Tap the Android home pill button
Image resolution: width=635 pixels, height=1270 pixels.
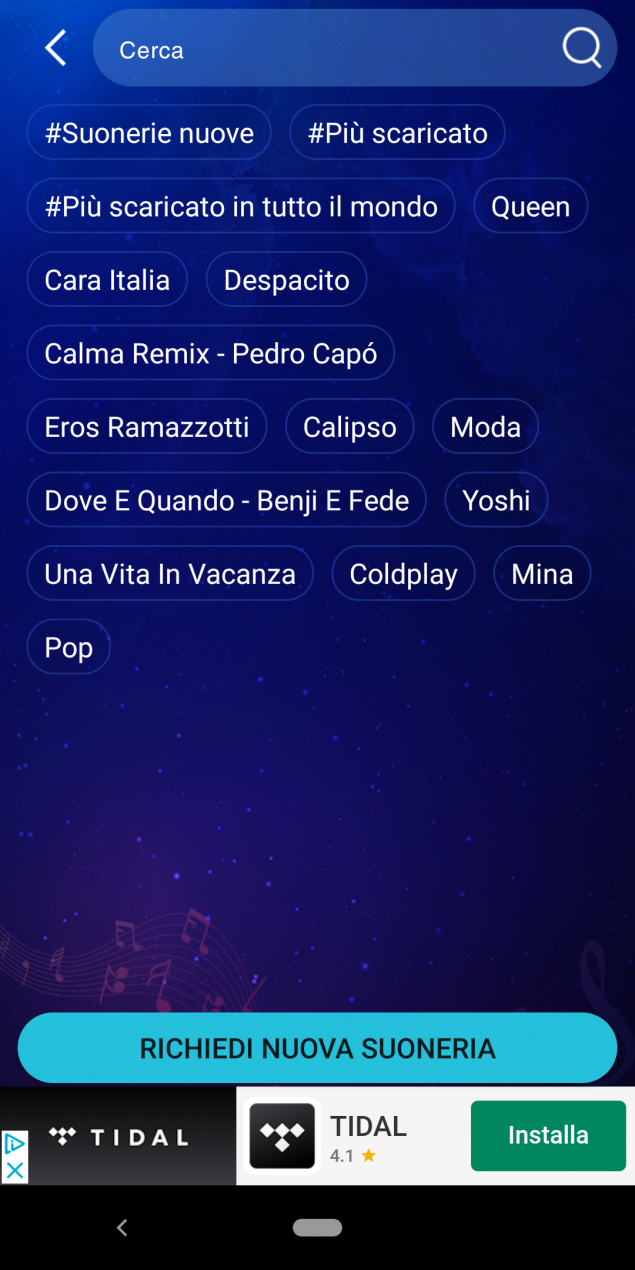(317, 1227)
